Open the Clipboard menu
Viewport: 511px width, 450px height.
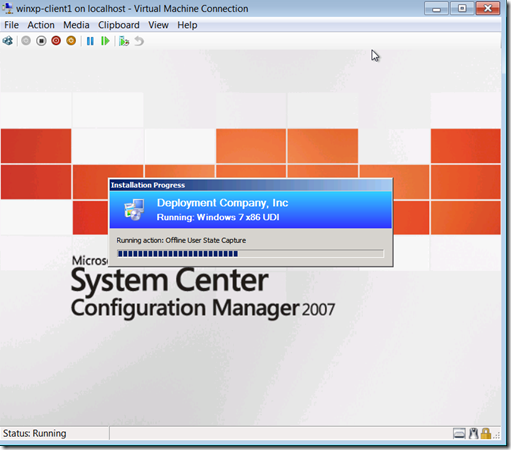pos(119,25)
